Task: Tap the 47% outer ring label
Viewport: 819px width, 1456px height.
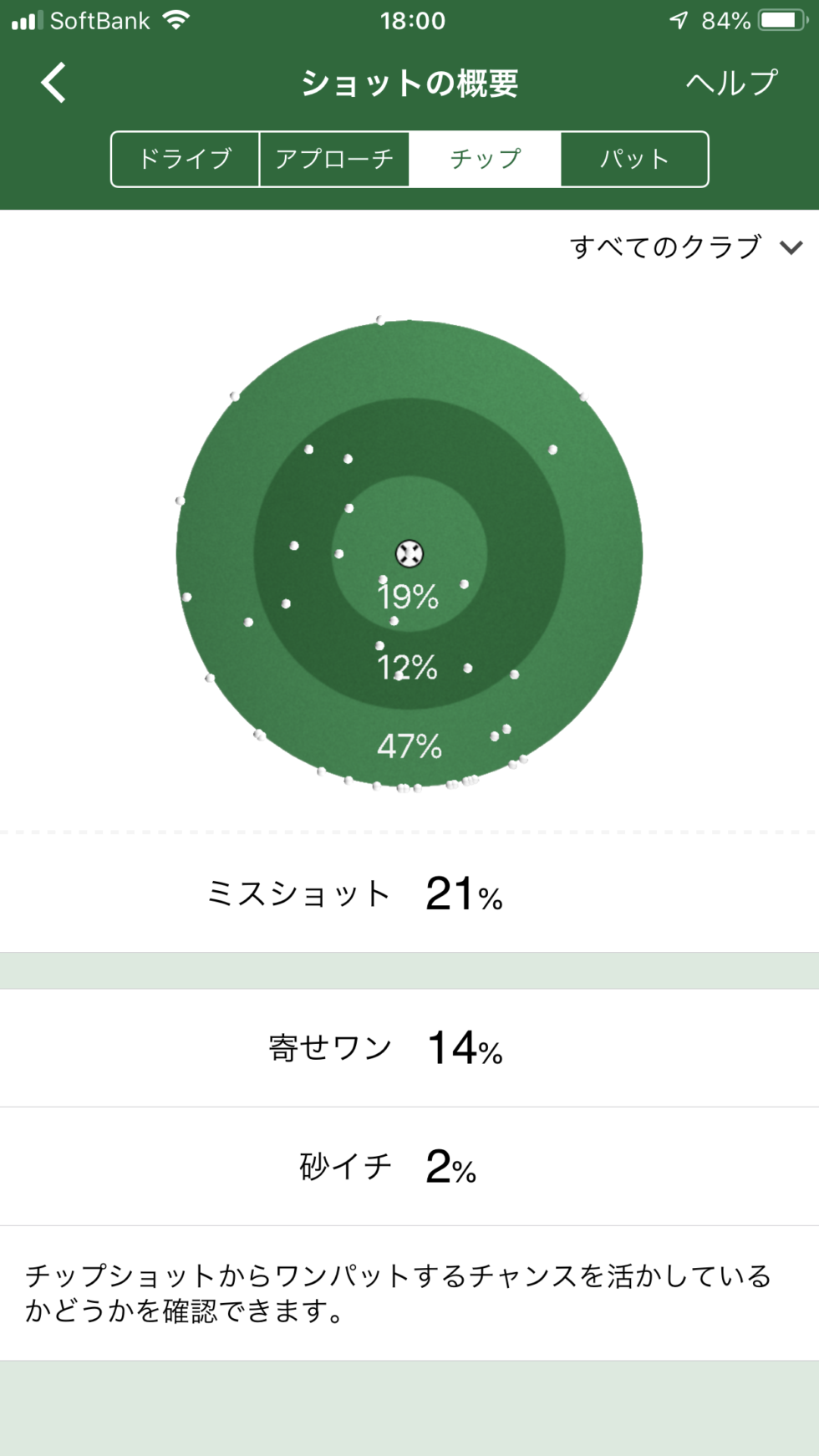Action: tap(409, 746)
